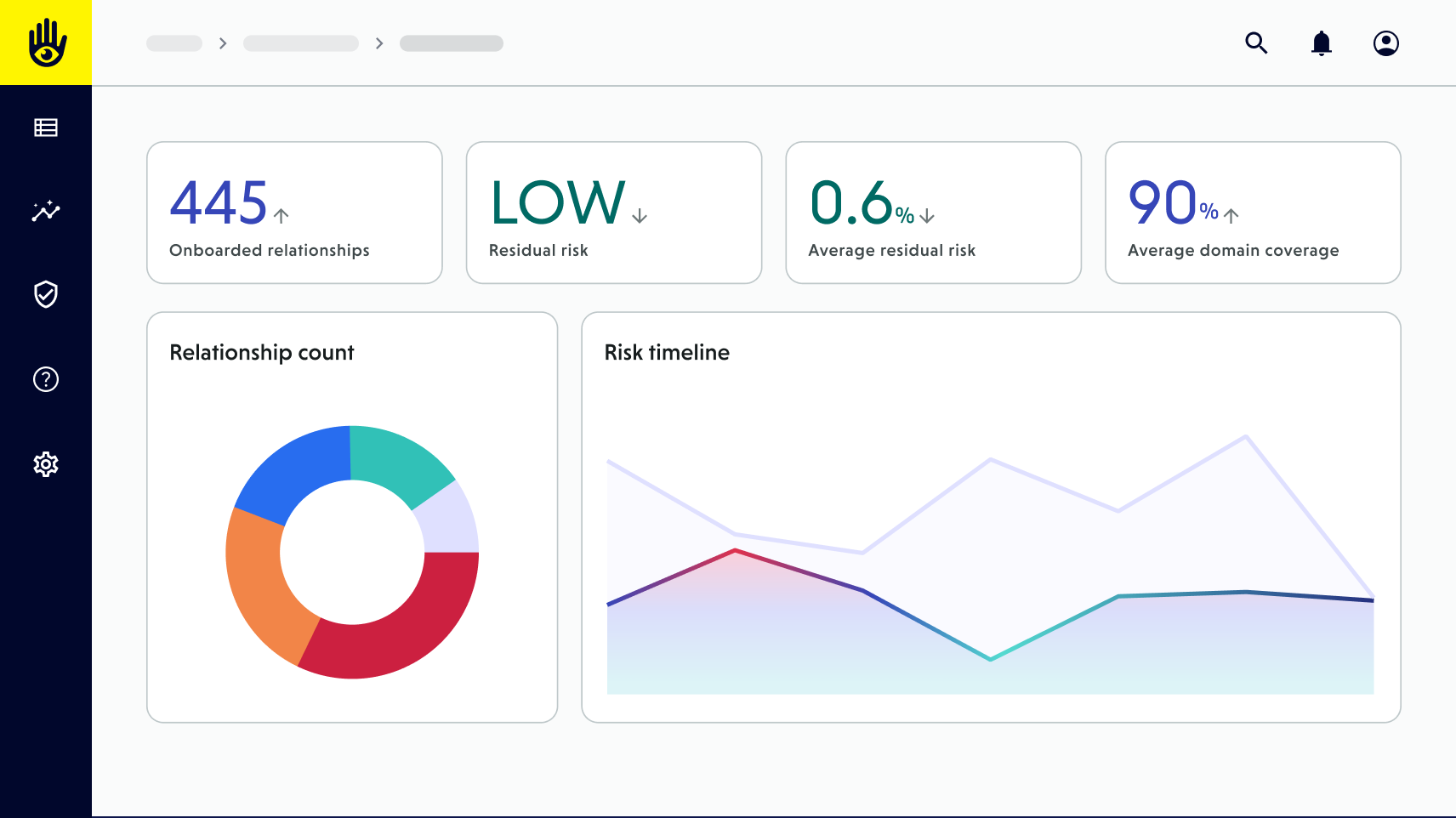Click the second breadcrumb chevron separator
The height and width of the screenshot is (818, 1456).
click(379, 43)
